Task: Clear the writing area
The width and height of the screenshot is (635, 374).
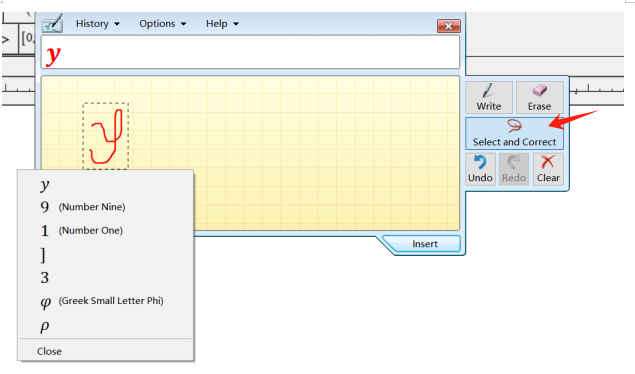Action: (548, 169)
